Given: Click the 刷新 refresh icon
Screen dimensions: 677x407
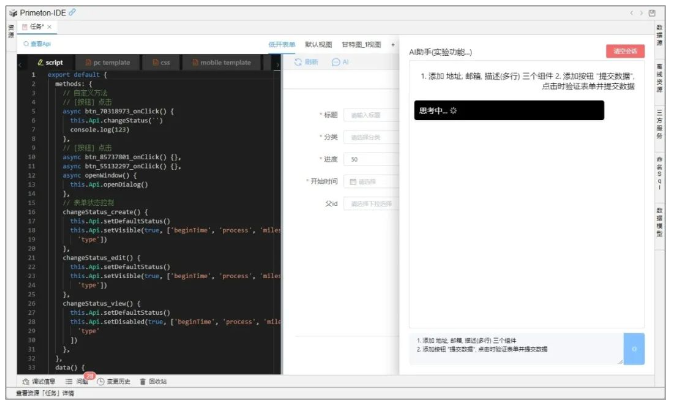Looking at the screenshot, I should [307, 62].
